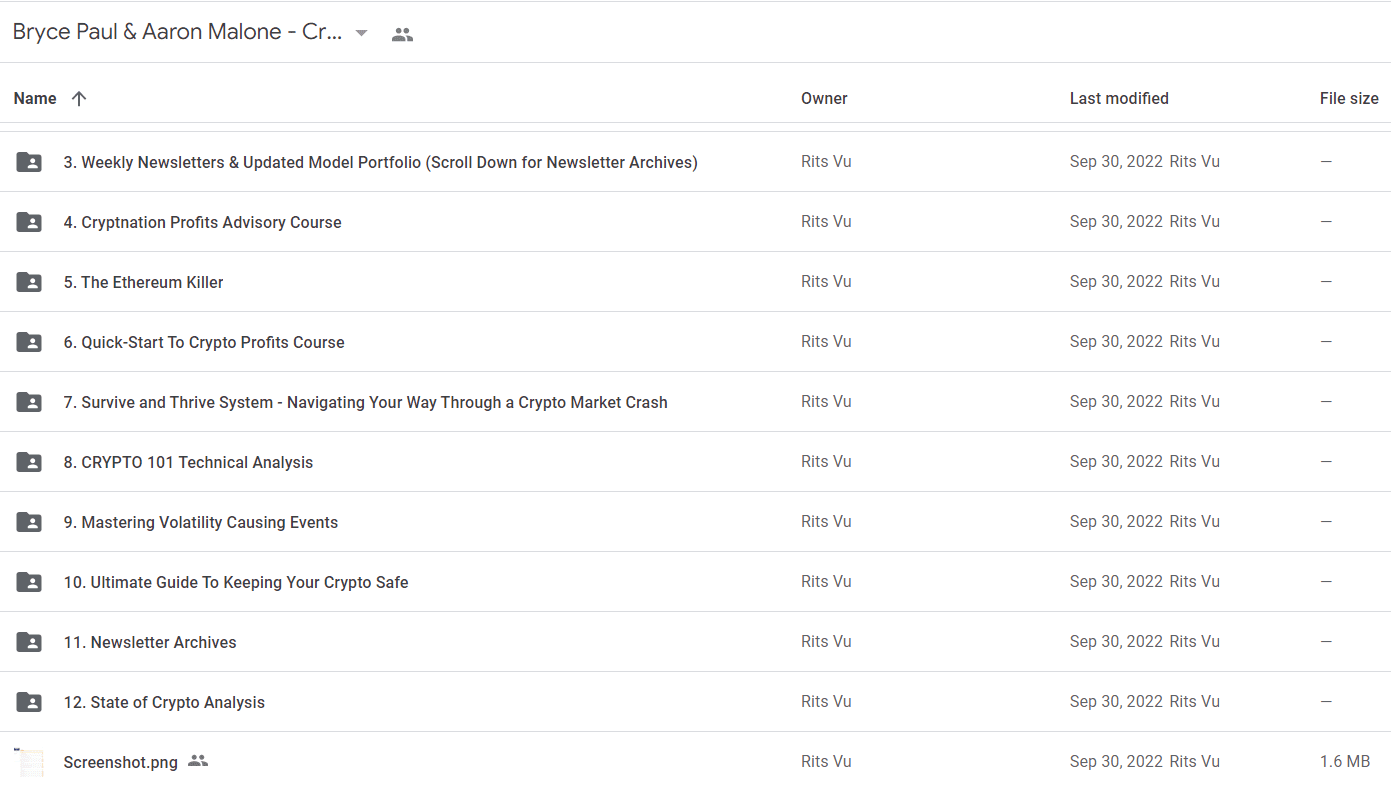Image resolution: width=1391 pixels, height=790 pixels.
Task: Select the Screenshot.png file name
Action: [120, 762]
